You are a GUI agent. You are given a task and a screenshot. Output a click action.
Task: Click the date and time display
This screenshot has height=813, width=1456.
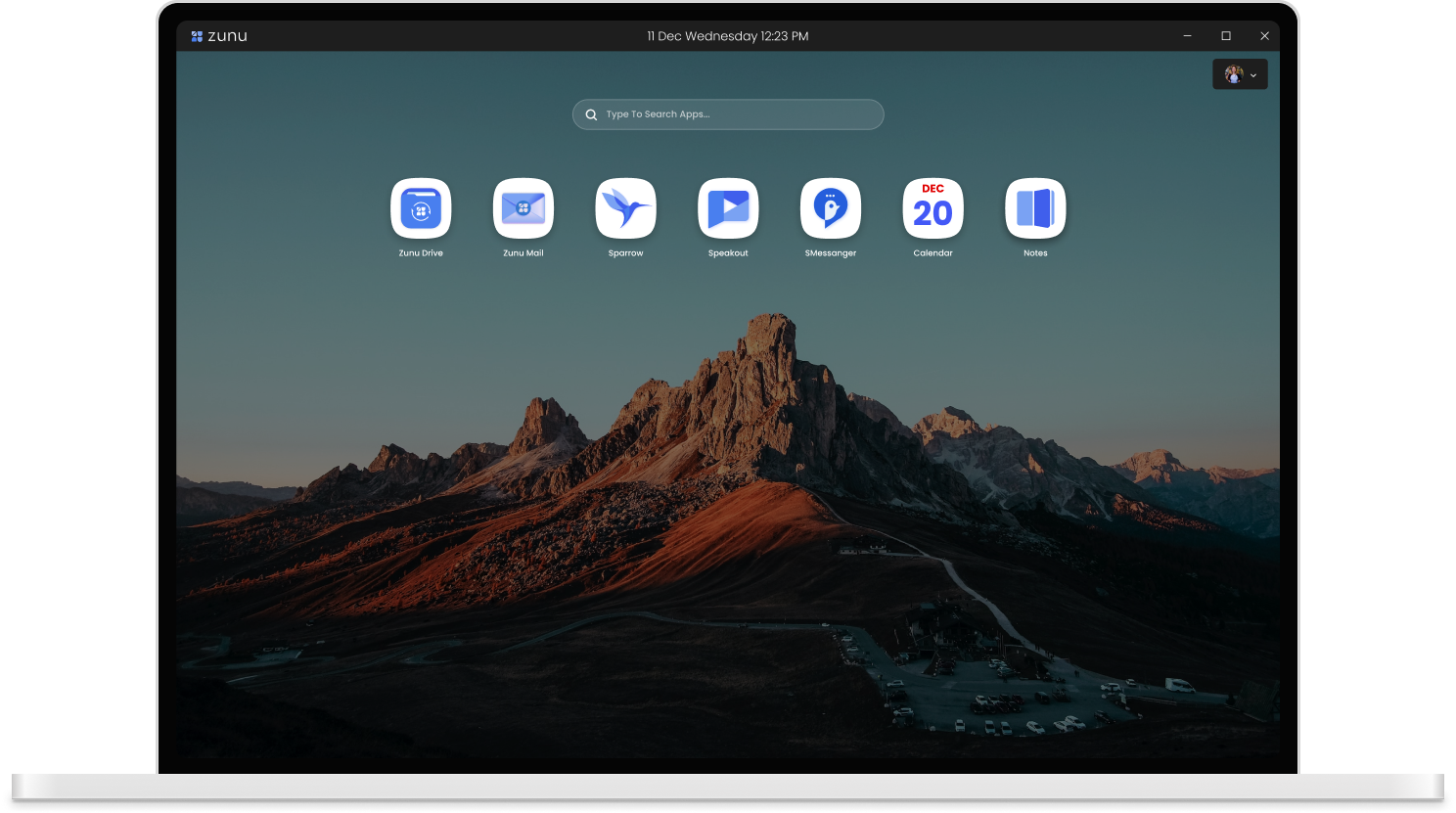coord(727,36)
